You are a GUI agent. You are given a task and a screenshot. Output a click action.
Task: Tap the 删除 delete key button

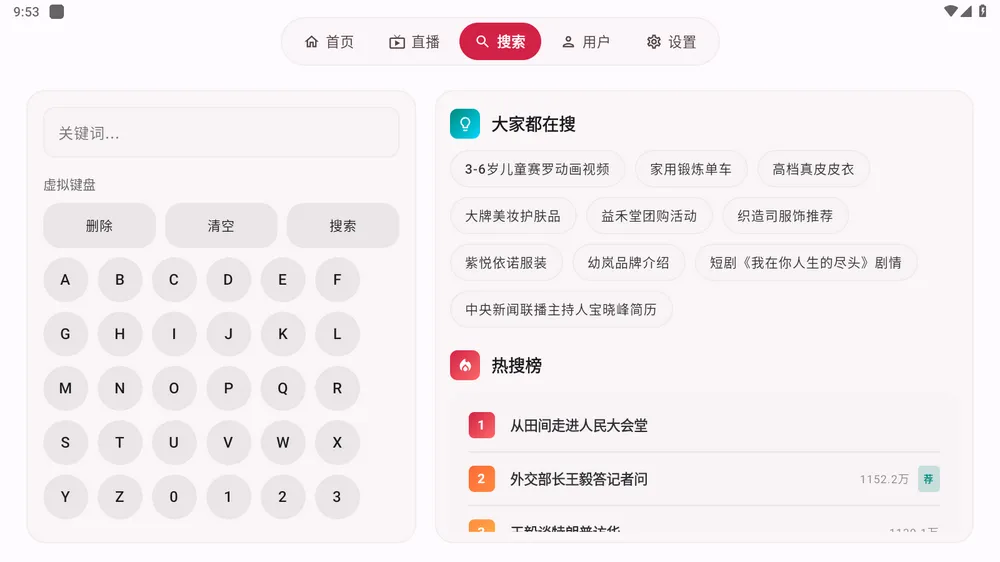tap(99, 226)
